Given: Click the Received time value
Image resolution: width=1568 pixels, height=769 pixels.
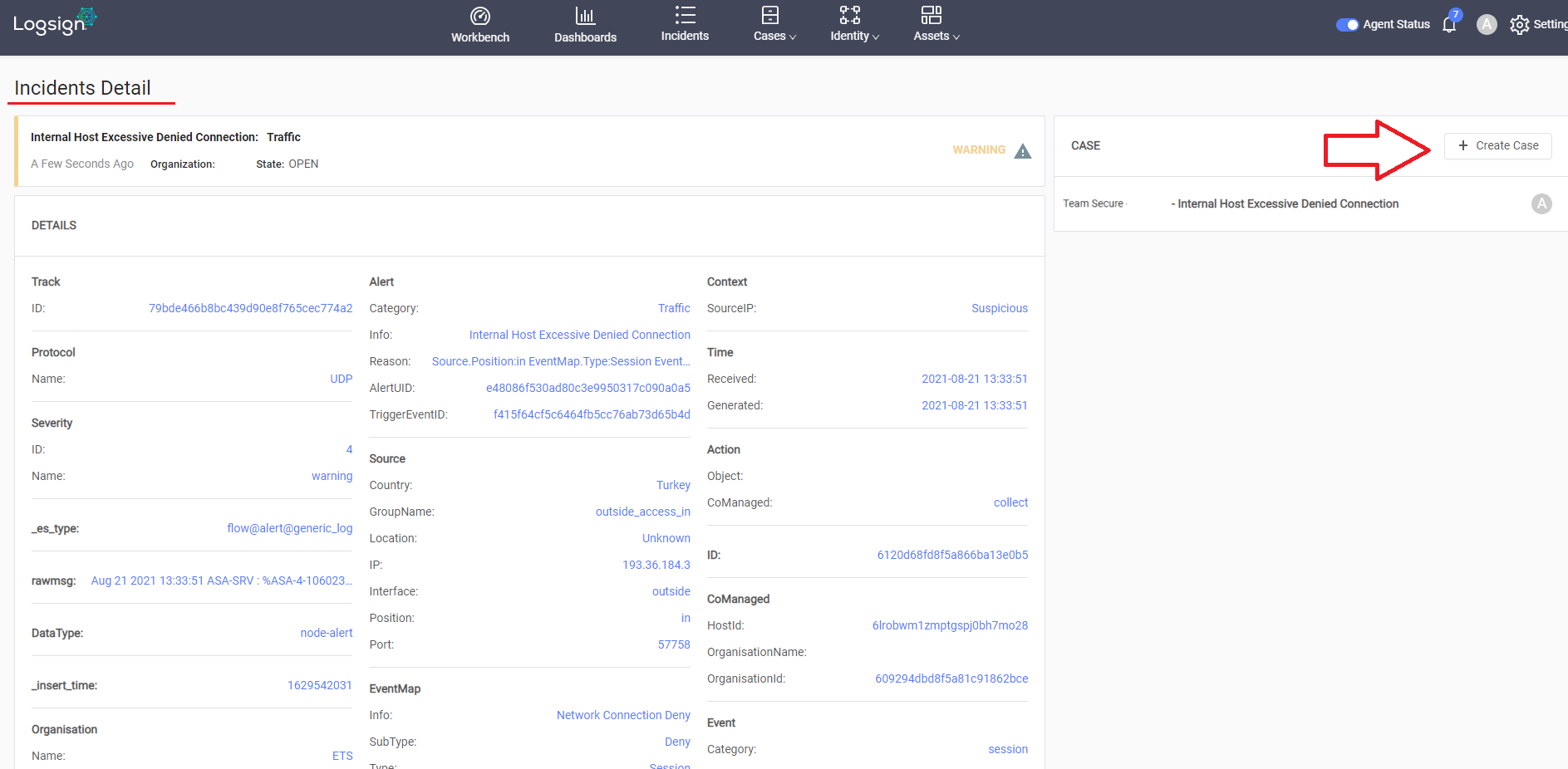Looking at the screenshot, I should click(x=974, y=379).
